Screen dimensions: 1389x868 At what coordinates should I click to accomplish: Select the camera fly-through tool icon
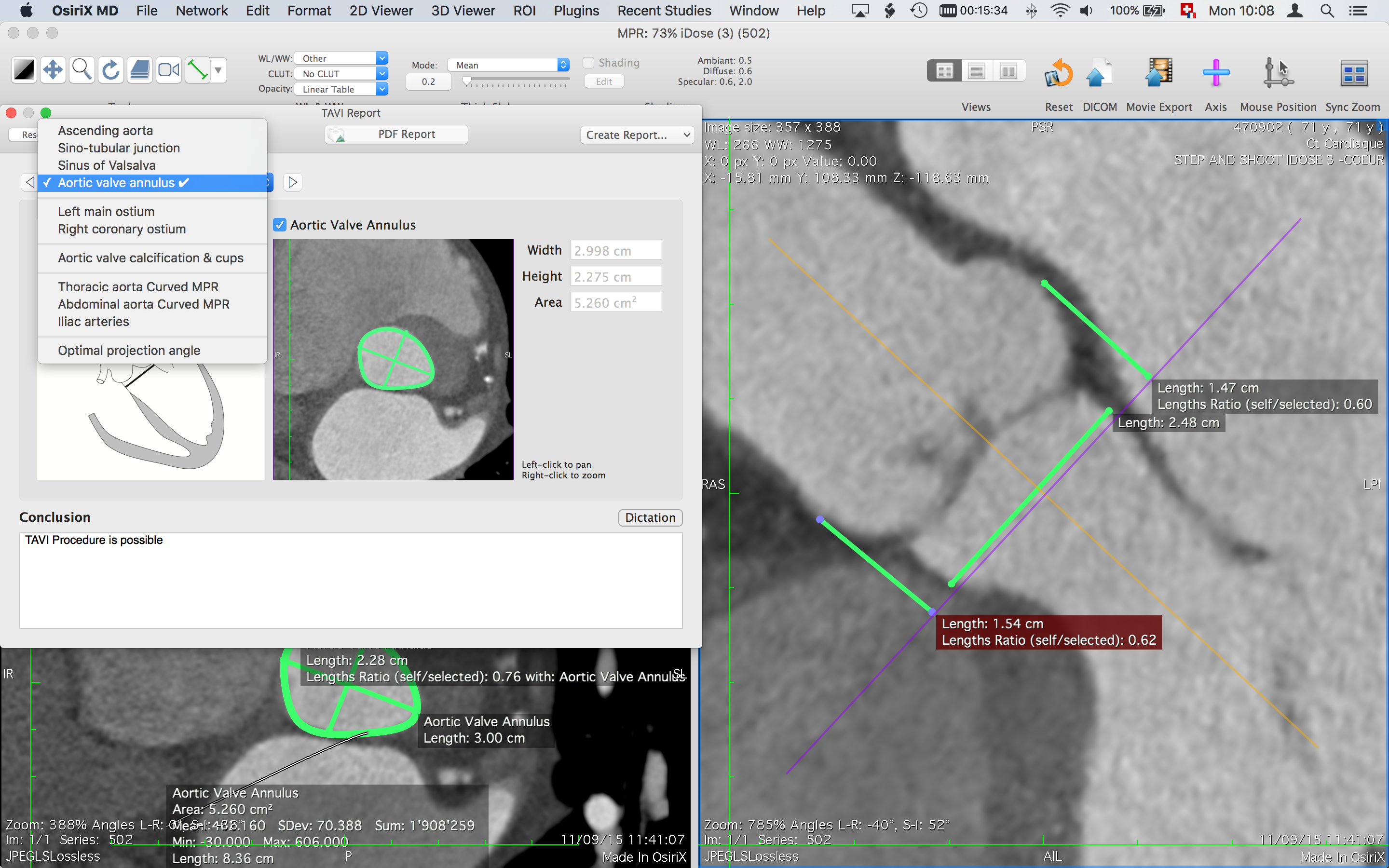click(169, 70)
